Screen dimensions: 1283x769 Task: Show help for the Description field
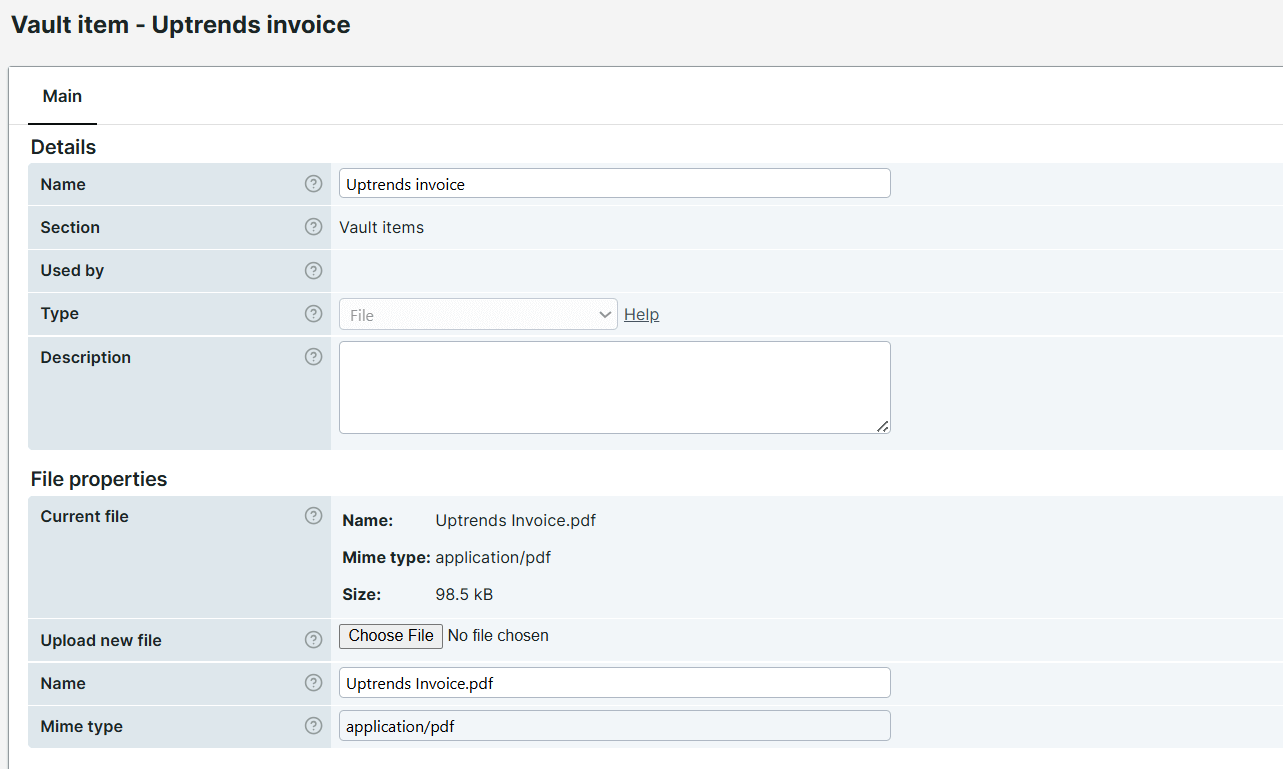[x=314, y=357]
